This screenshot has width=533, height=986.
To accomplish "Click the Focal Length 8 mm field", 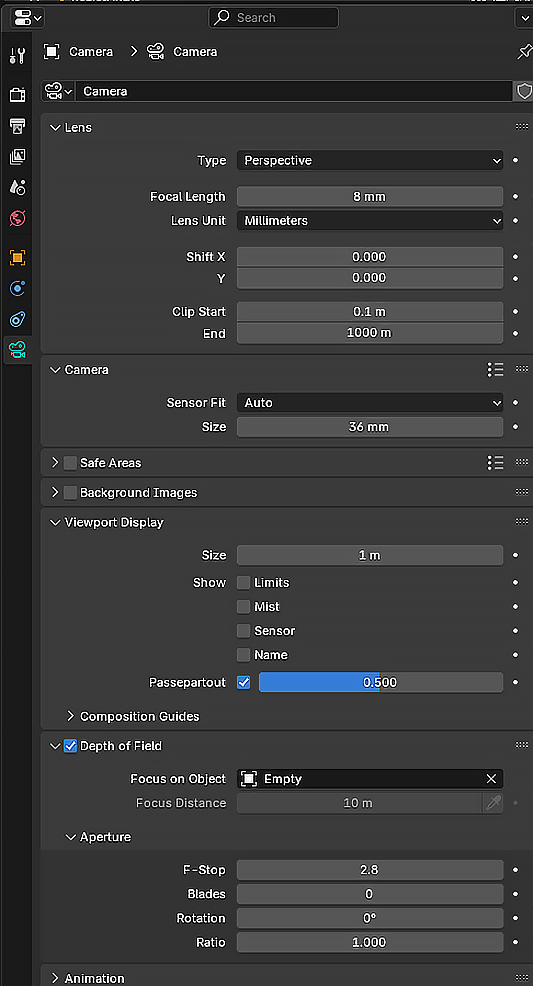I will tap(370, 197).
